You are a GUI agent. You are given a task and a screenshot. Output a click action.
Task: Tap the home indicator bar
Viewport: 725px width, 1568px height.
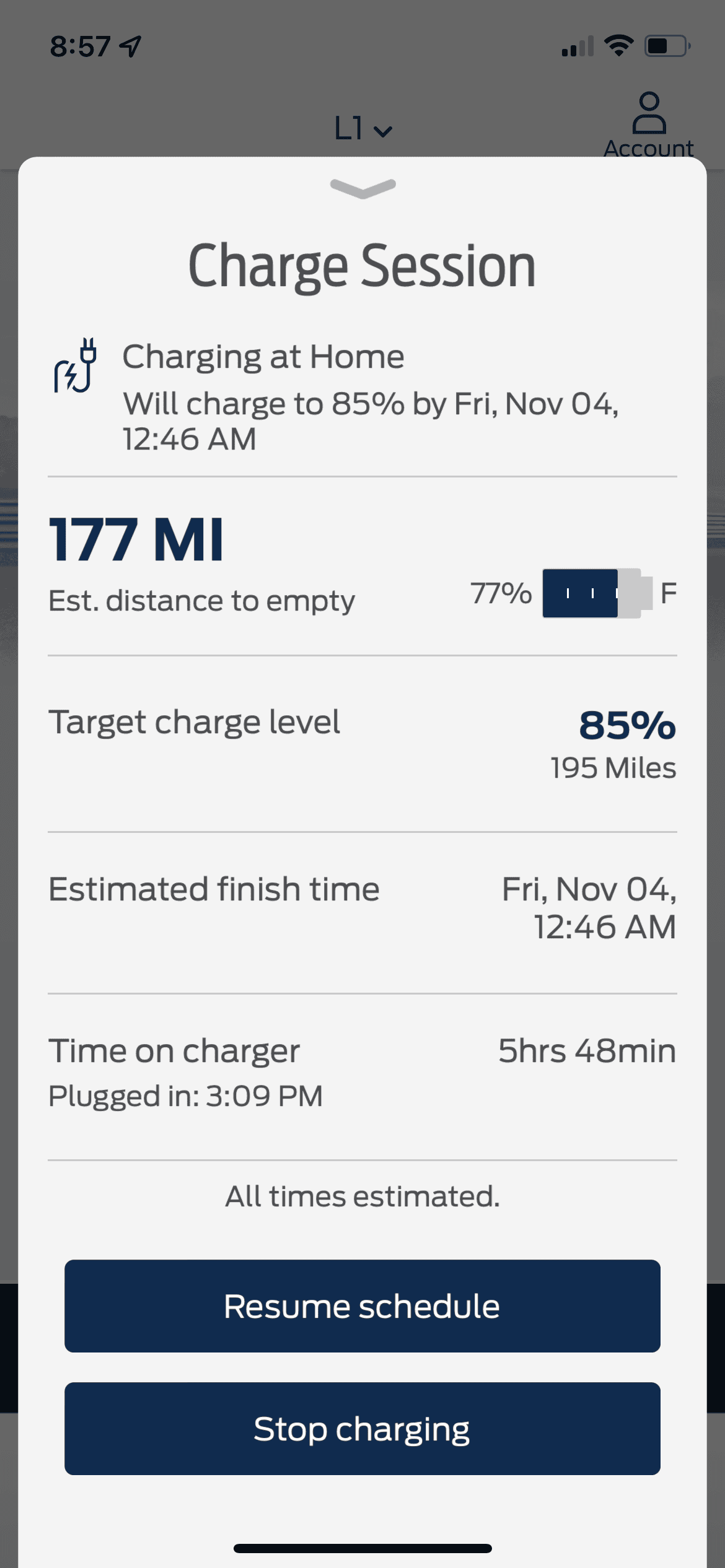tap(362, 1548)
